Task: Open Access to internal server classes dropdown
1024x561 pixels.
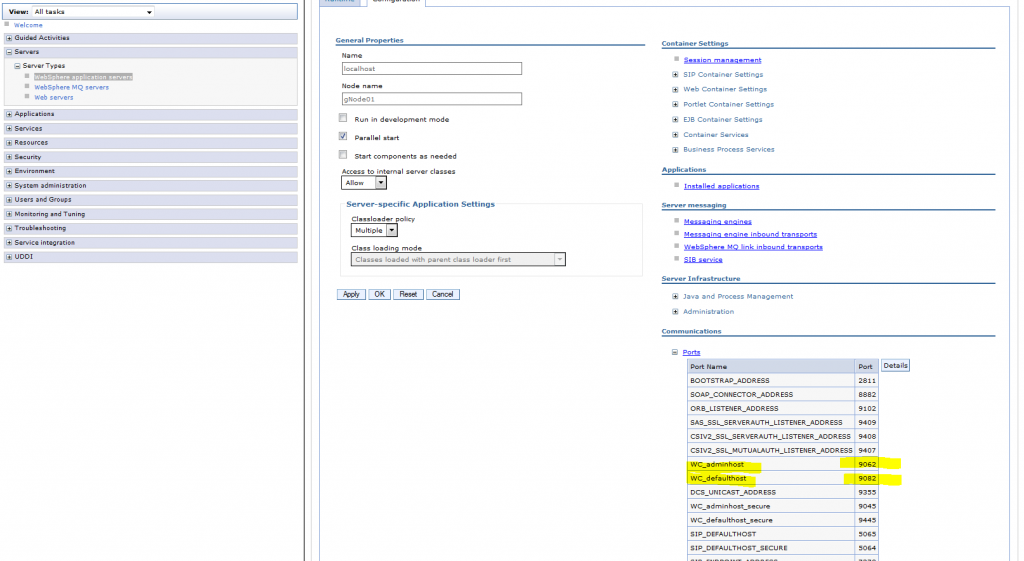Action: pos(364,184)
